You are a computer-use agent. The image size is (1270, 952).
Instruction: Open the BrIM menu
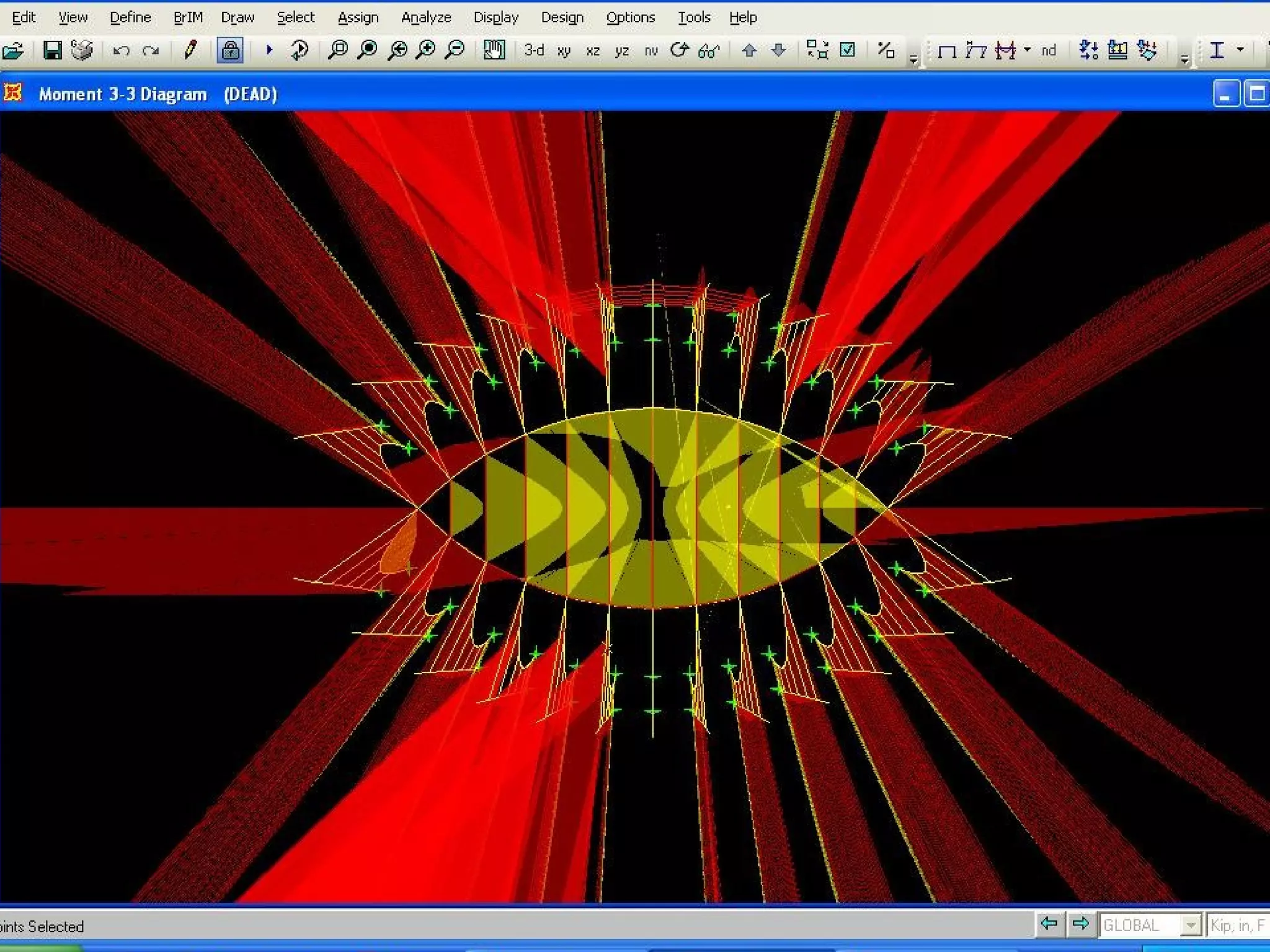pos(188,17)
